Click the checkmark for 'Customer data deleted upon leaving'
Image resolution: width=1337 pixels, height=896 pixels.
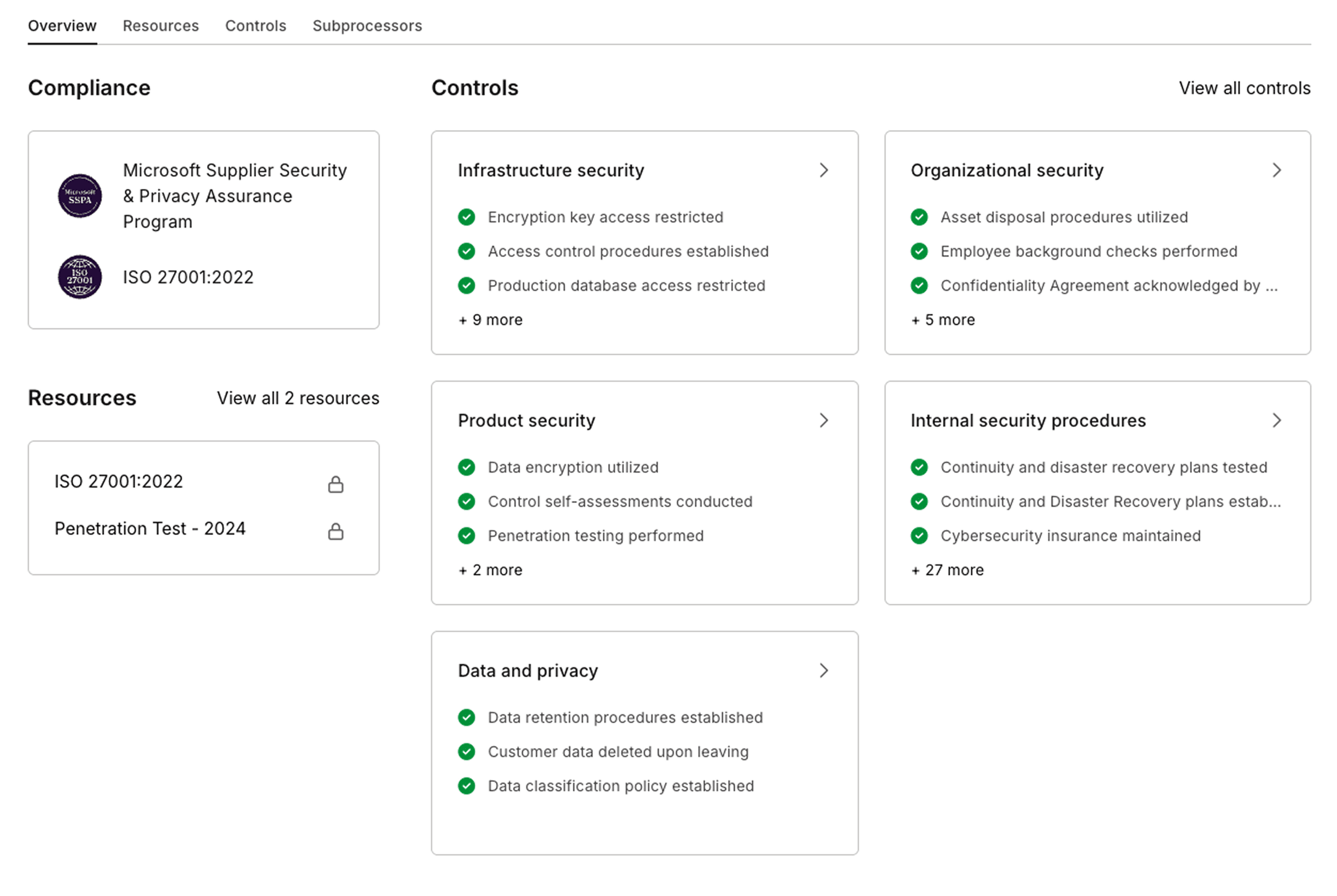pos(466,752)
